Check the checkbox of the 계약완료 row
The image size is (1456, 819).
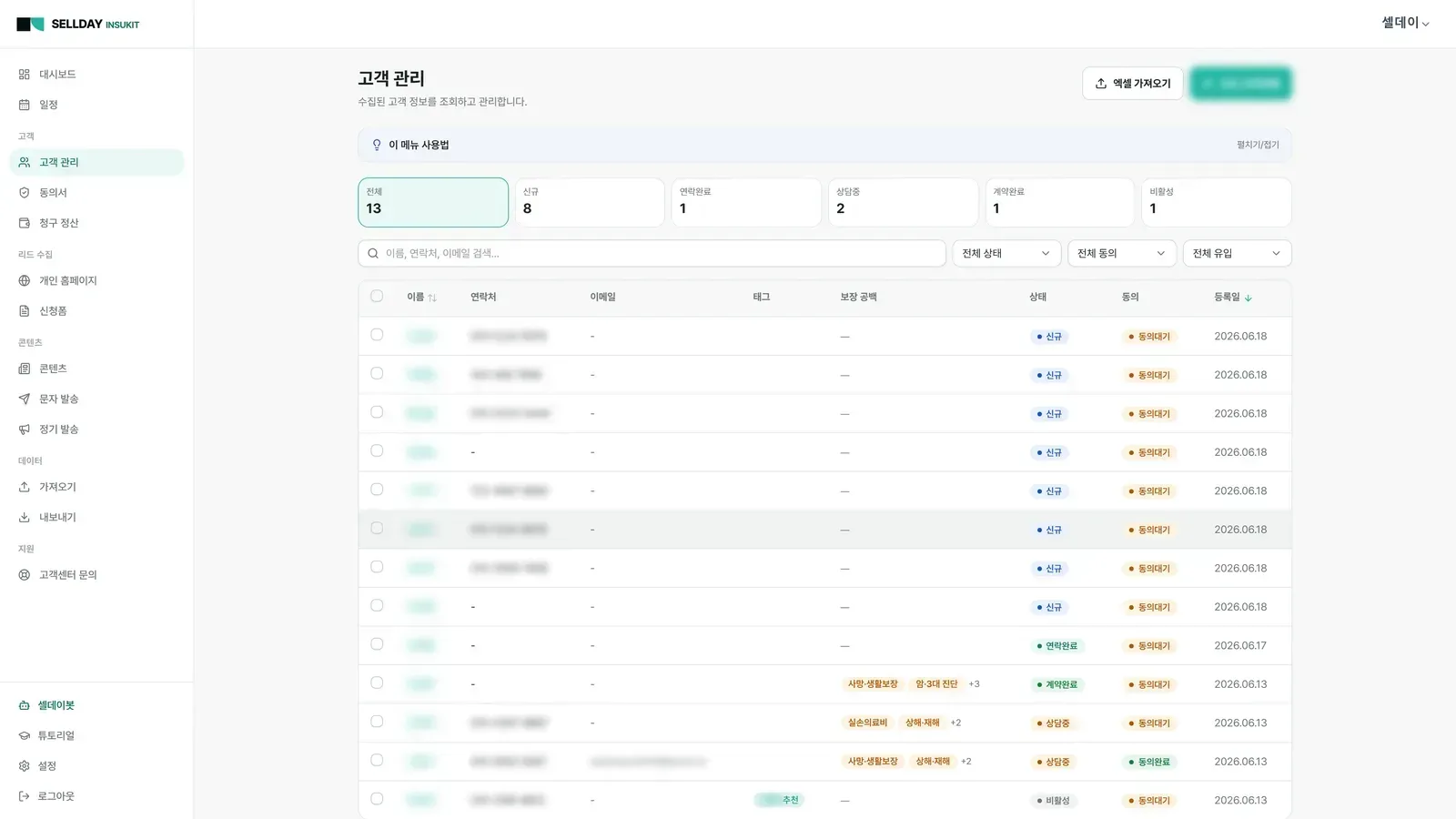pos(377,683)
